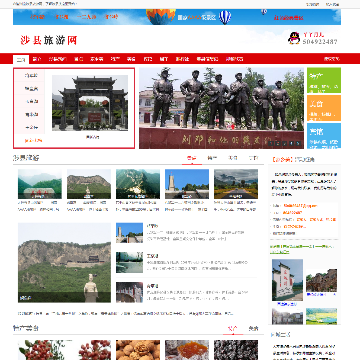Click the bronze soldier statues slideshow image
360x360 pixels.
pyautogui.click(x=221, y=108)
